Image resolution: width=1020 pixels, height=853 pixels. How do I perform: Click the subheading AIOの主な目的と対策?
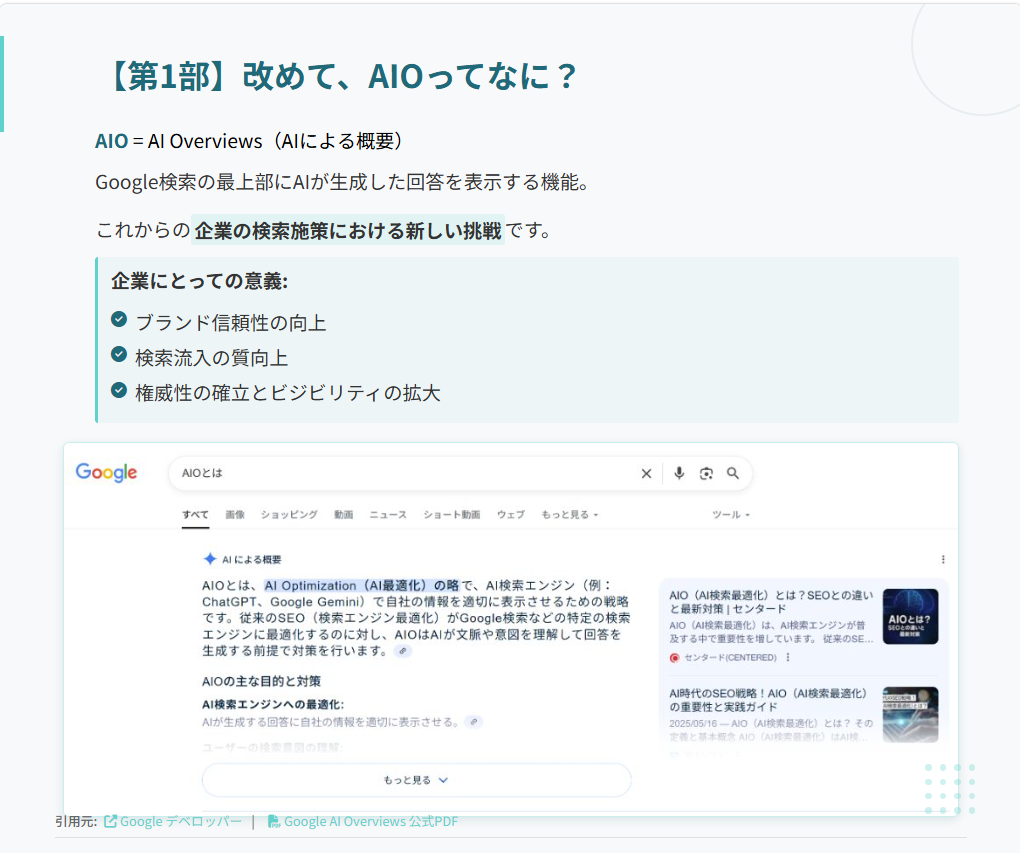[x=262, y=681]
